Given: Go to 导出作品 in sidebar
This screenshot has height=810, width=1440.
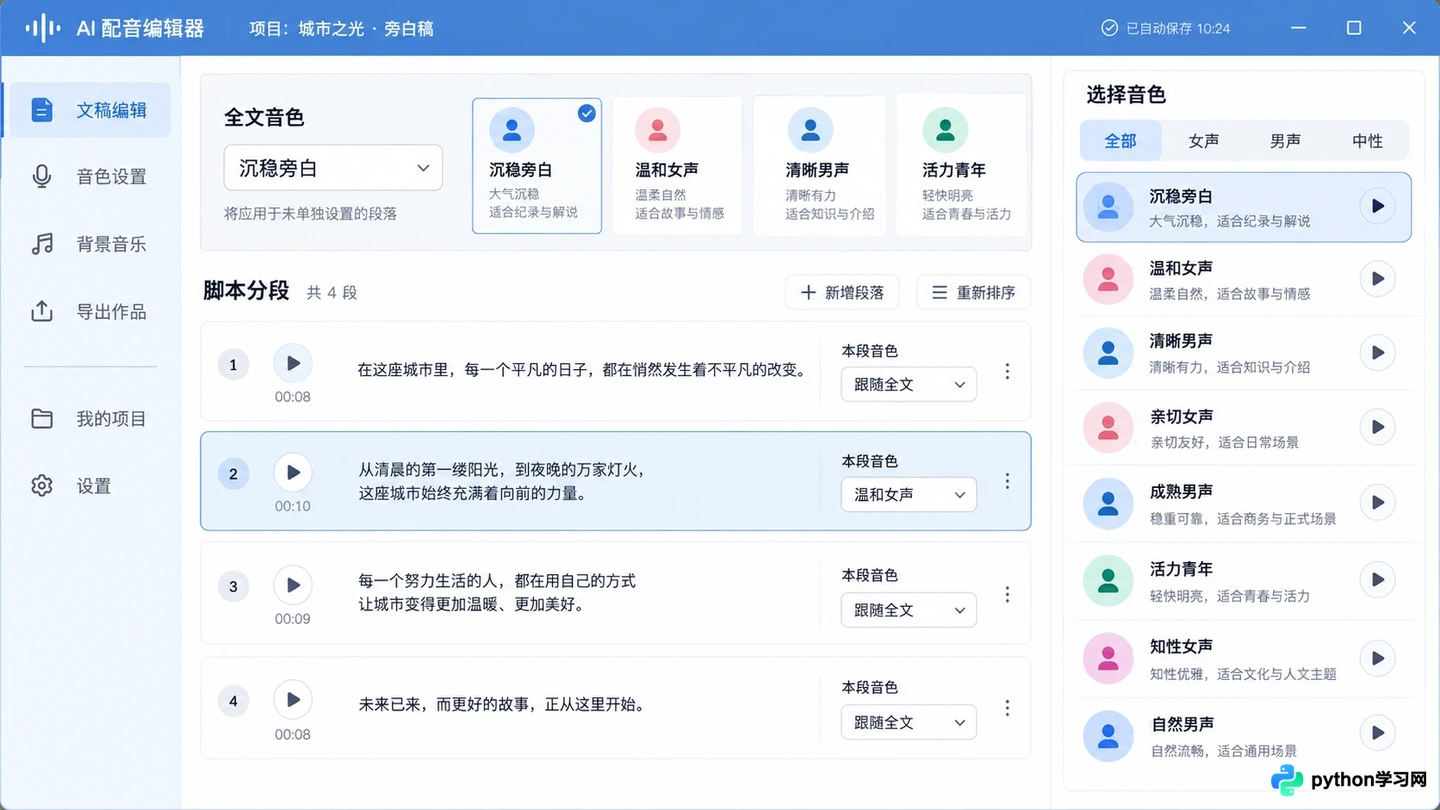Looking at the screenshot, I should [88, 311].
